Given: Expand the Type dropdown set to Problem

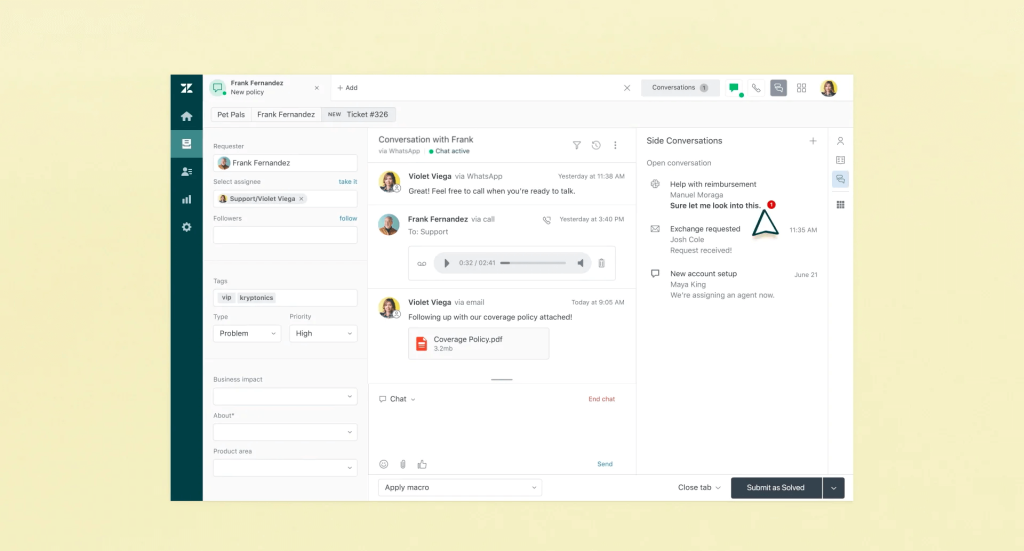Looking at the screenshot, I should coord(246,333).
